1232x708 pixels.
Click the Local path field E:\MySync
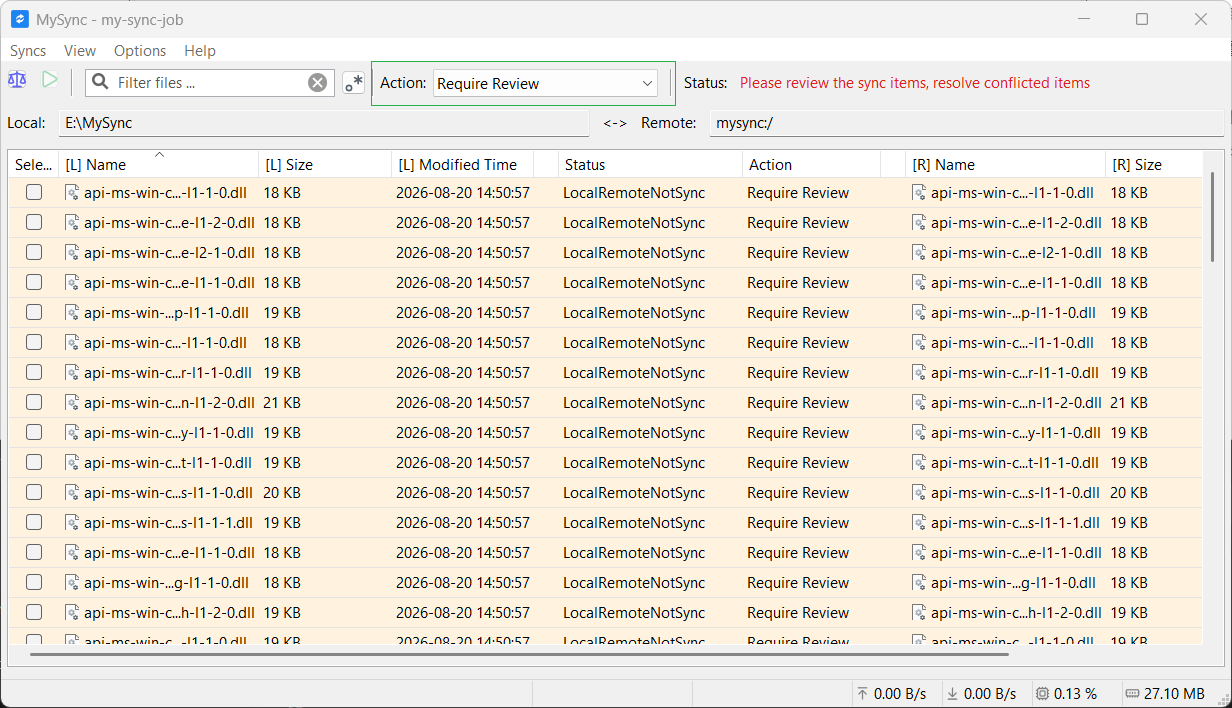324,123
